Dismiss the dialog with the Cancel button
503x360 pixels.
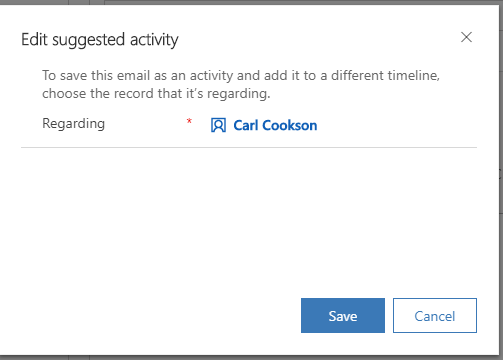tap(435, 315)
